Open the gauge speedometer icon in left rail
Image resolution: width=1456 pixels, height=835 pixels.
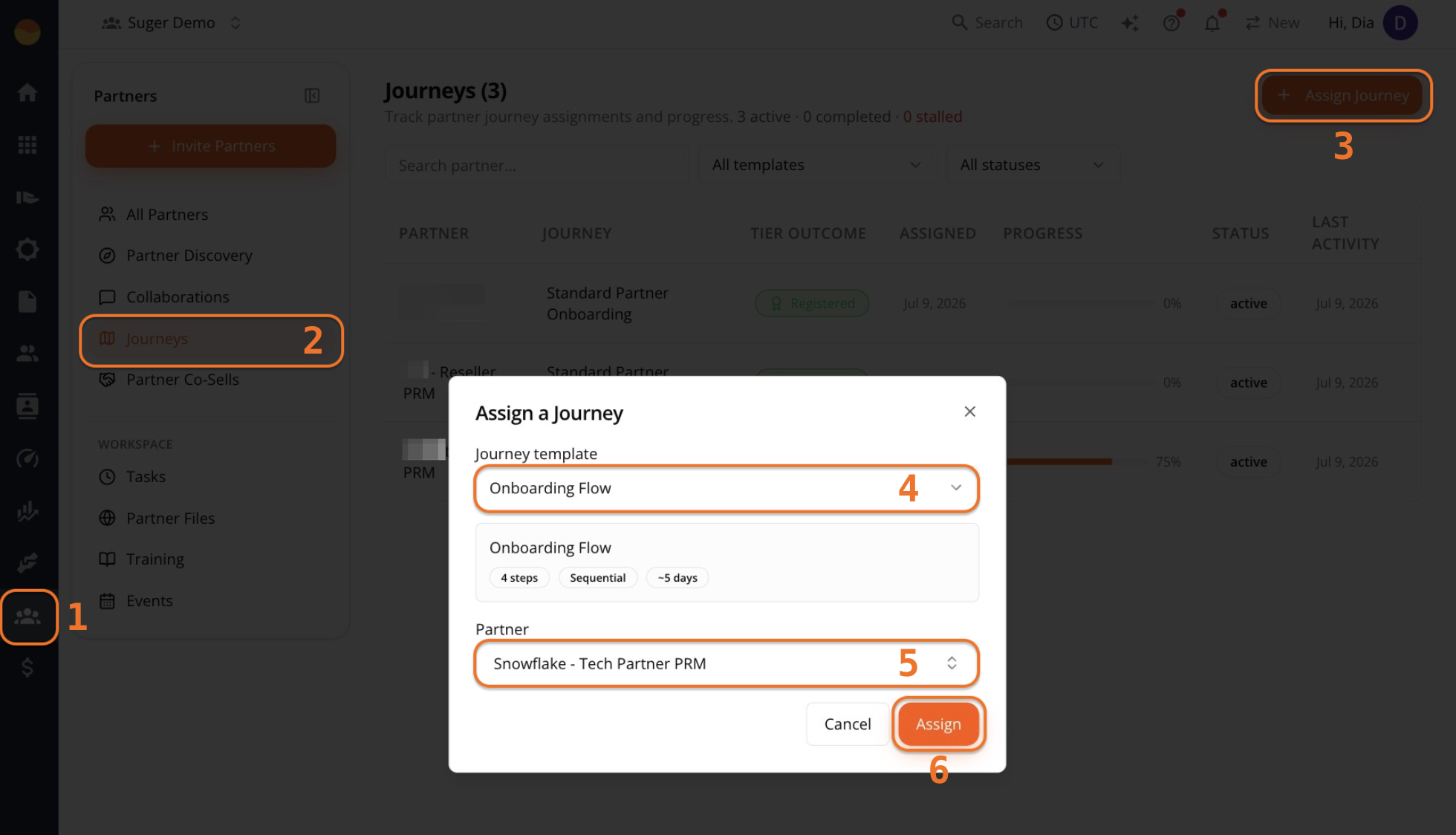[27, 458]
